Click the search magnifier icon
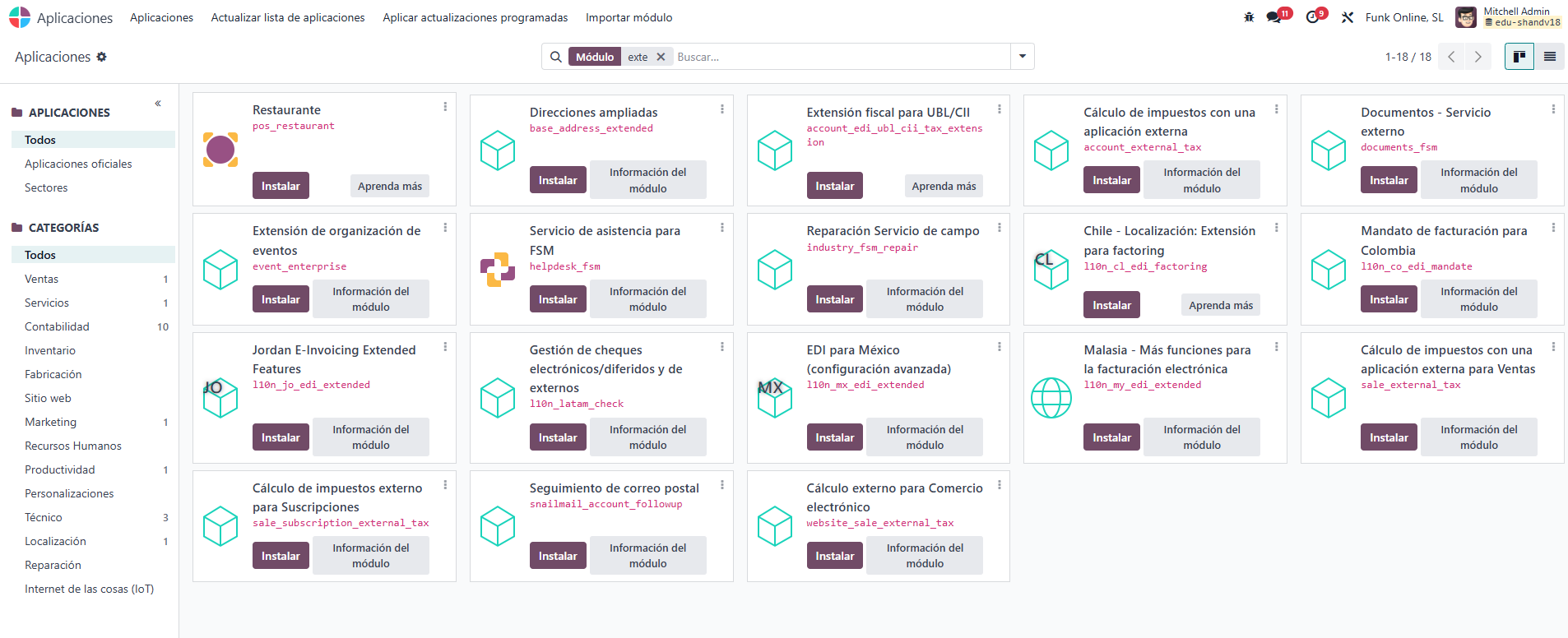 tap(556, 57)
